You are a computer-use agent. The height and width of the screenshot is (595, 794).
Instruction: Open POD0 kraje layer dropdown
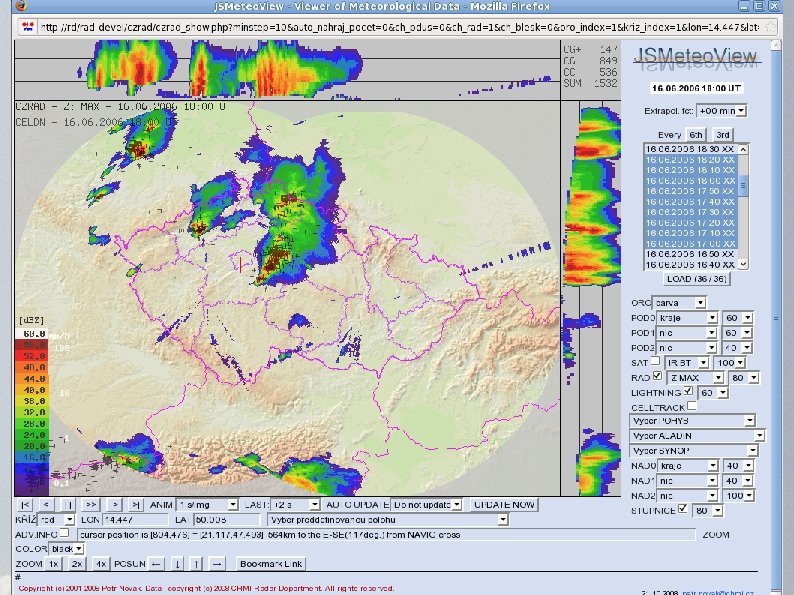click(687, 318)
